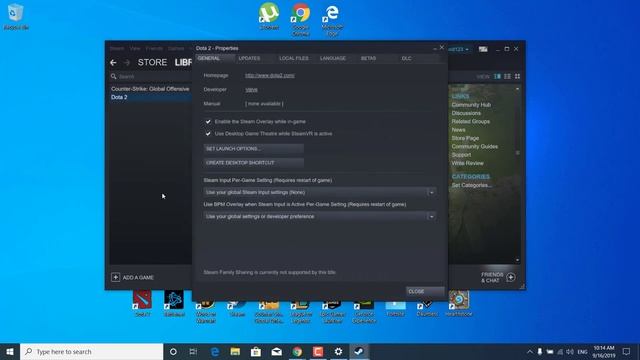
Task: Open the Discussions link
Action: tap(466, 113)
